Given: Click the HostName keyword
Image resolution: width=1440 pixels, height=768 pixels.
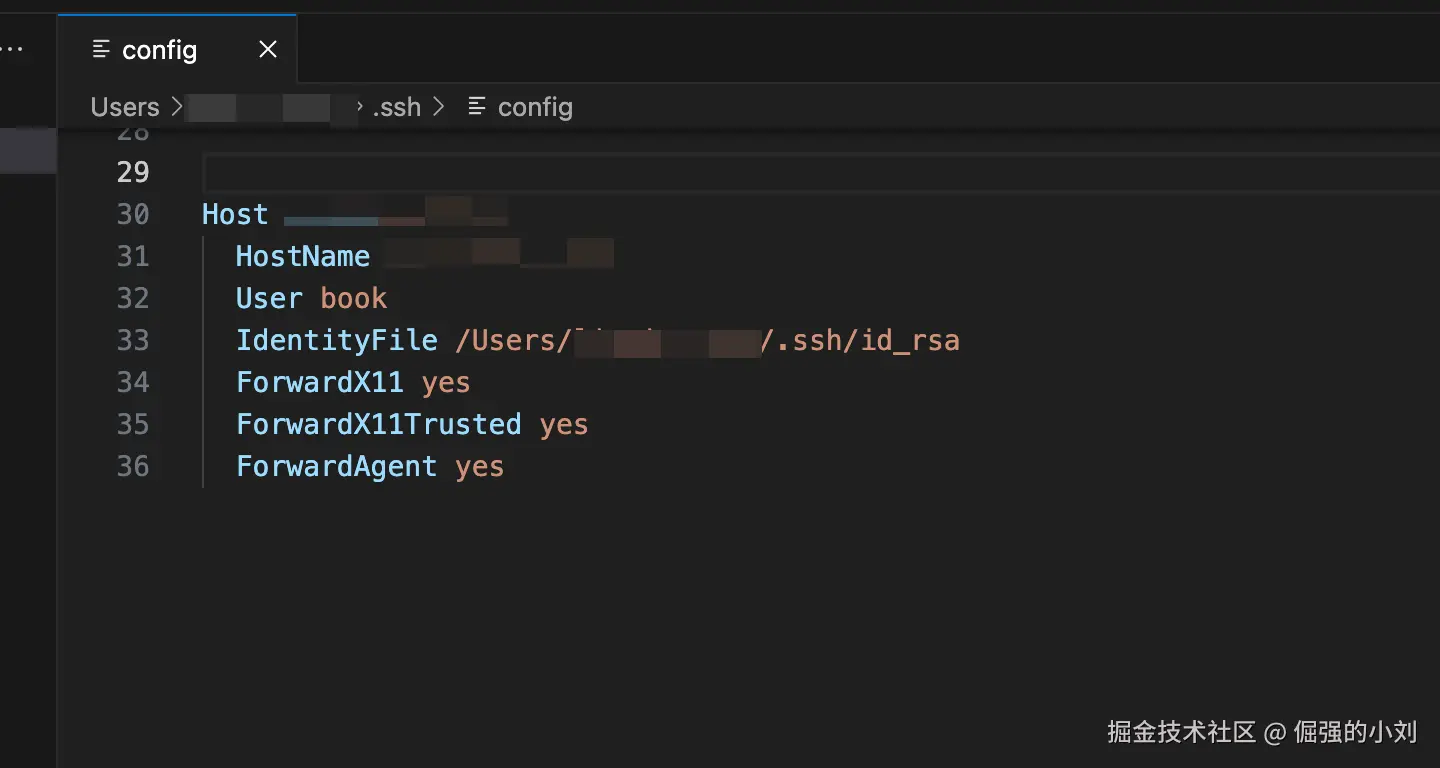Looking at the screenshot, I should click(303, 256).
